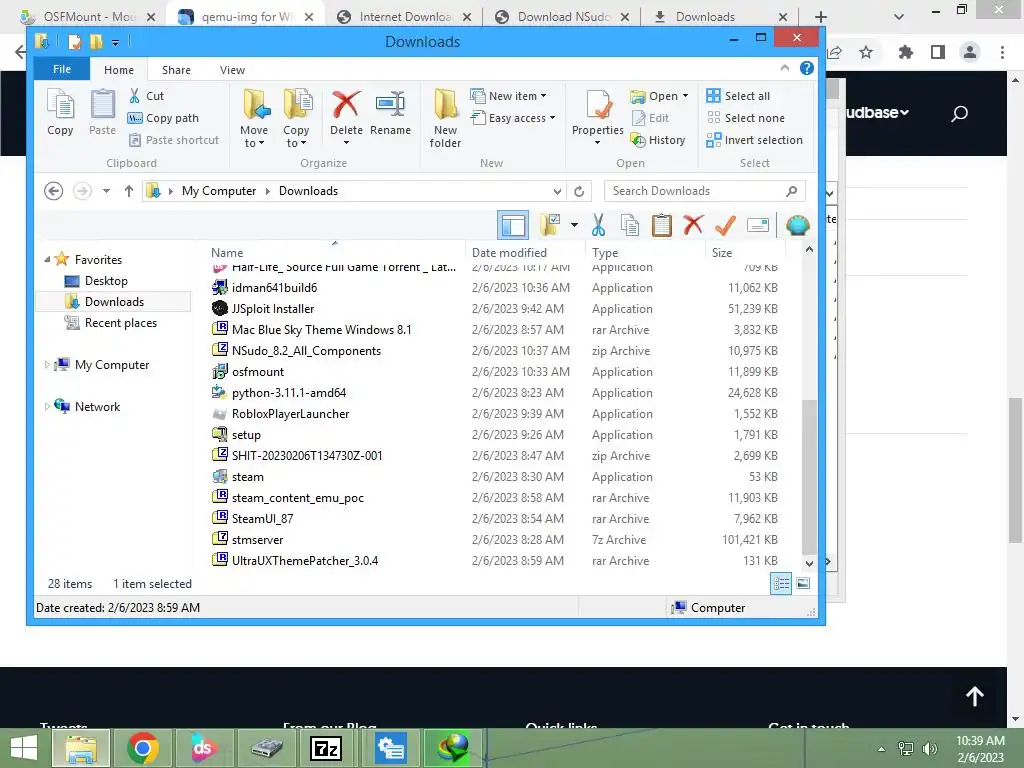This screenshot has width=1024, height=768.
Task: Click the Search Downloads field
Action: coord(704,191)
